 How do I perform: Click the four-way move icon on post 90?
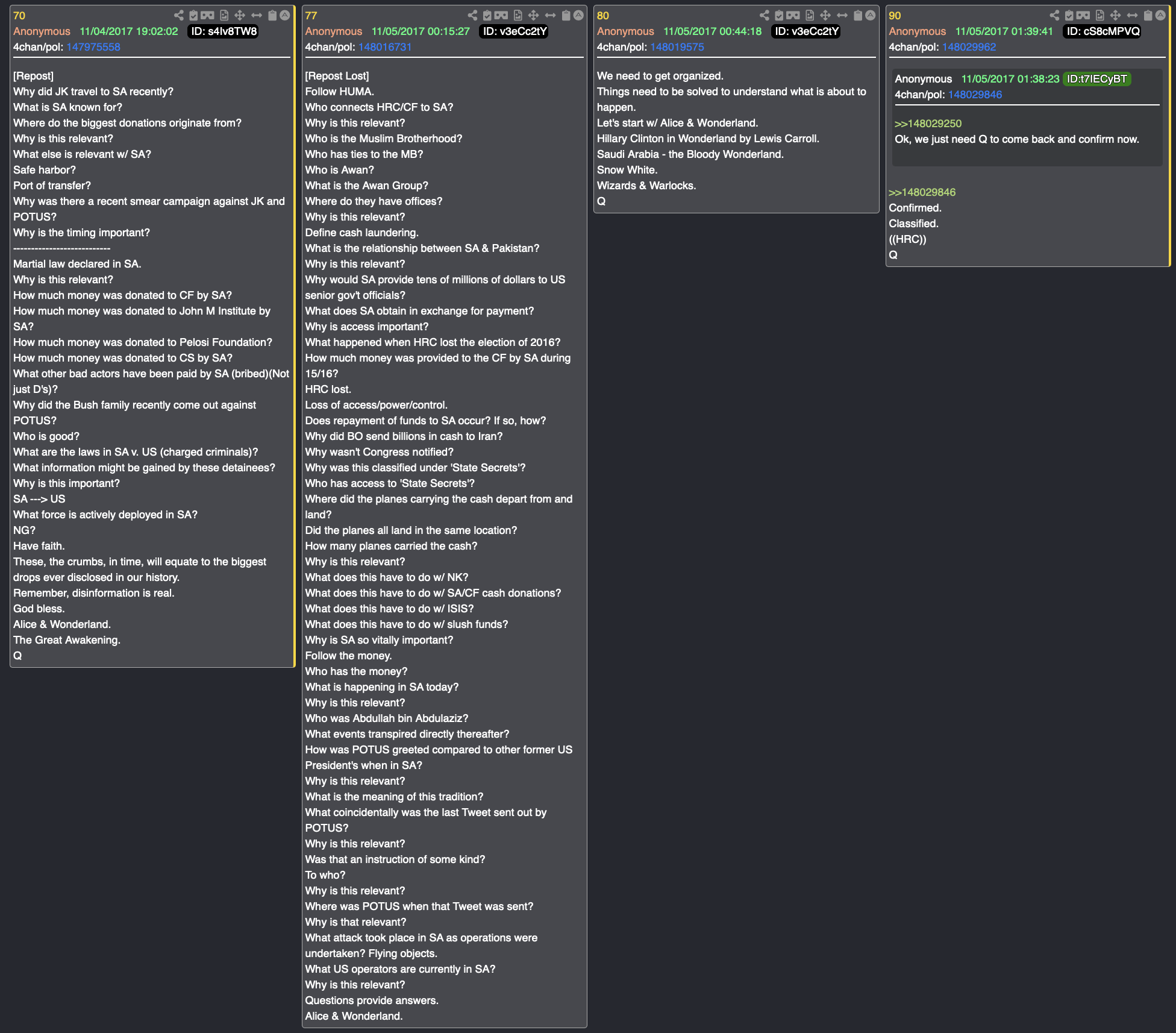point(1115,15)
